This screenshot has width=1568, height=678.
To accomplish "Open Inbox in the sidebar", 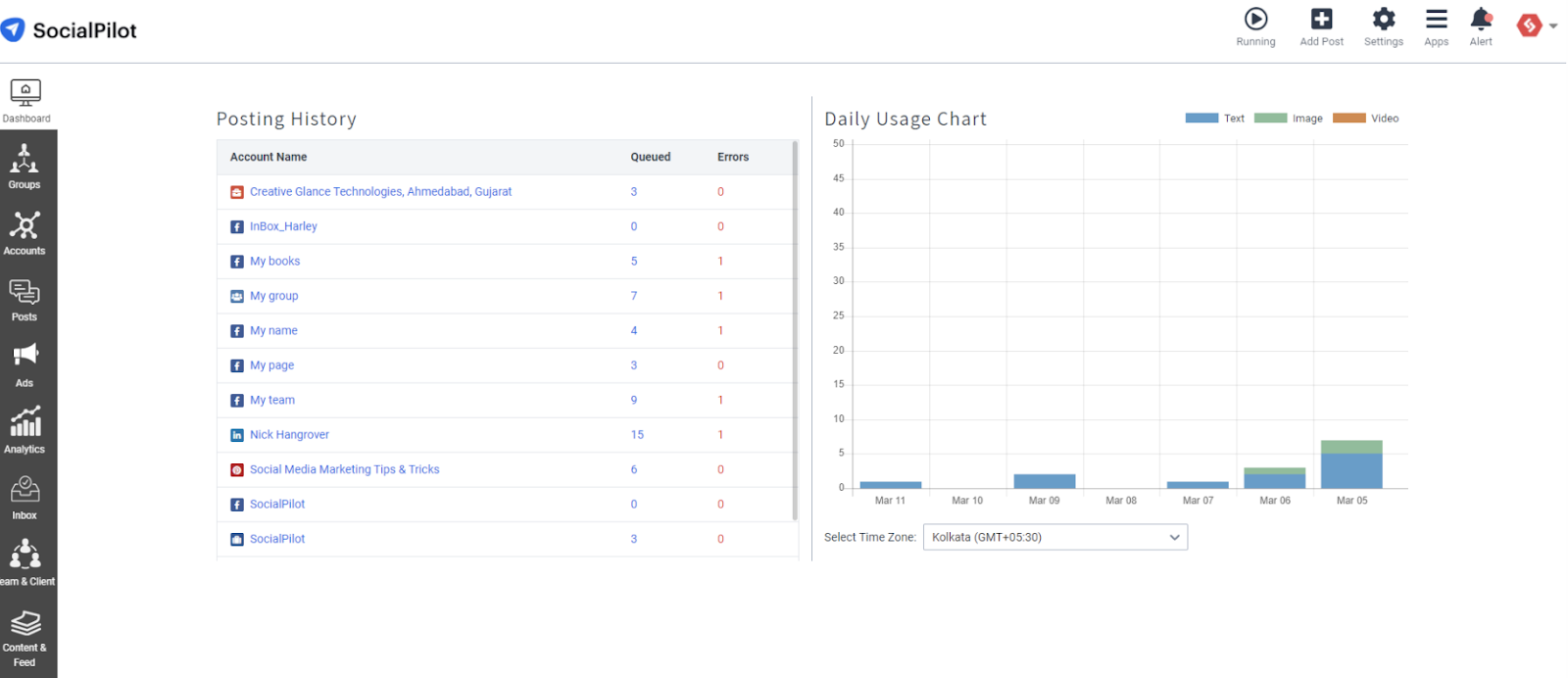I will click(x=24, y=498).
